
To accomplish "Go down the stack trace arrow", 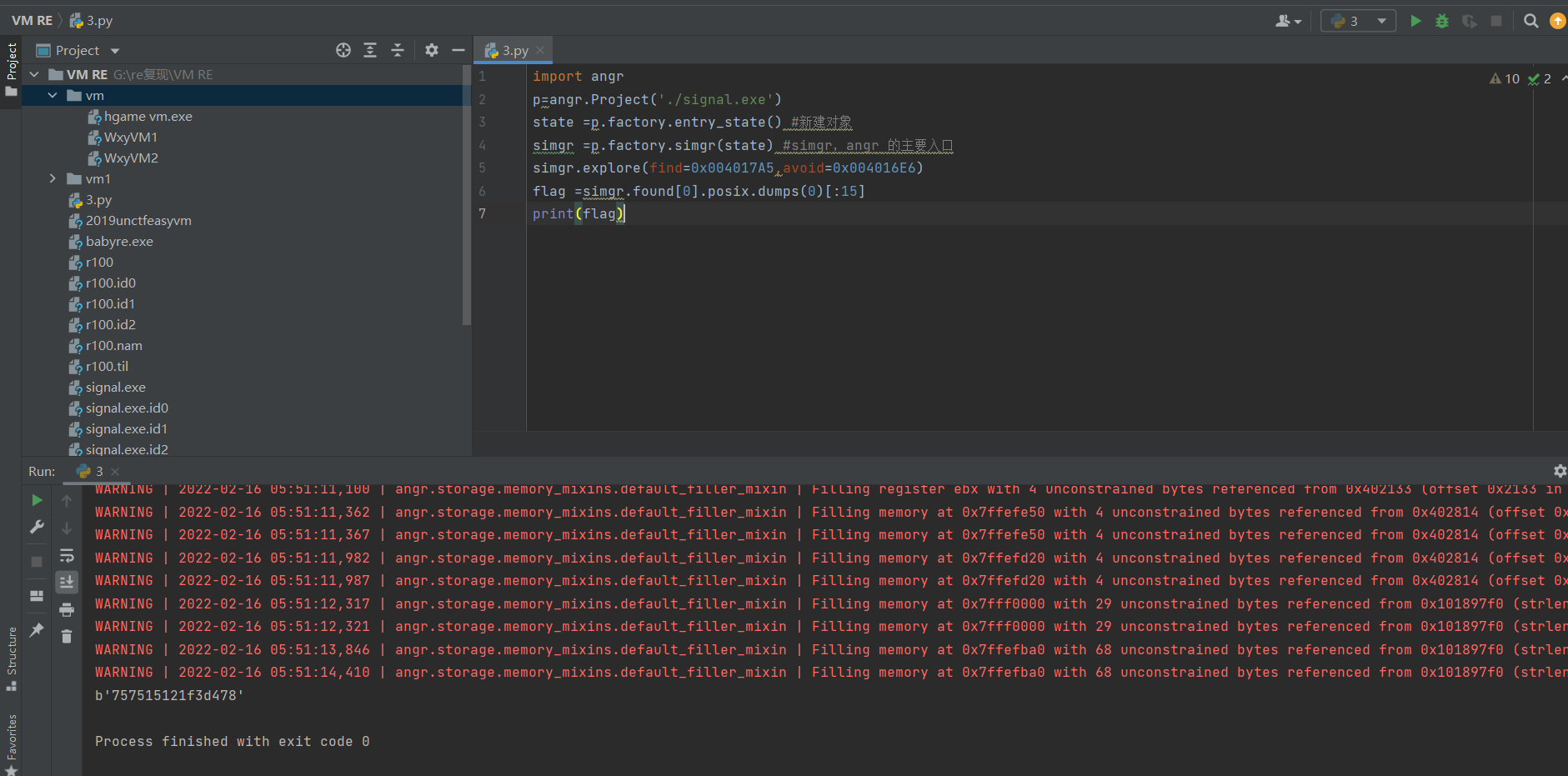I will click(x=67, y=528).
